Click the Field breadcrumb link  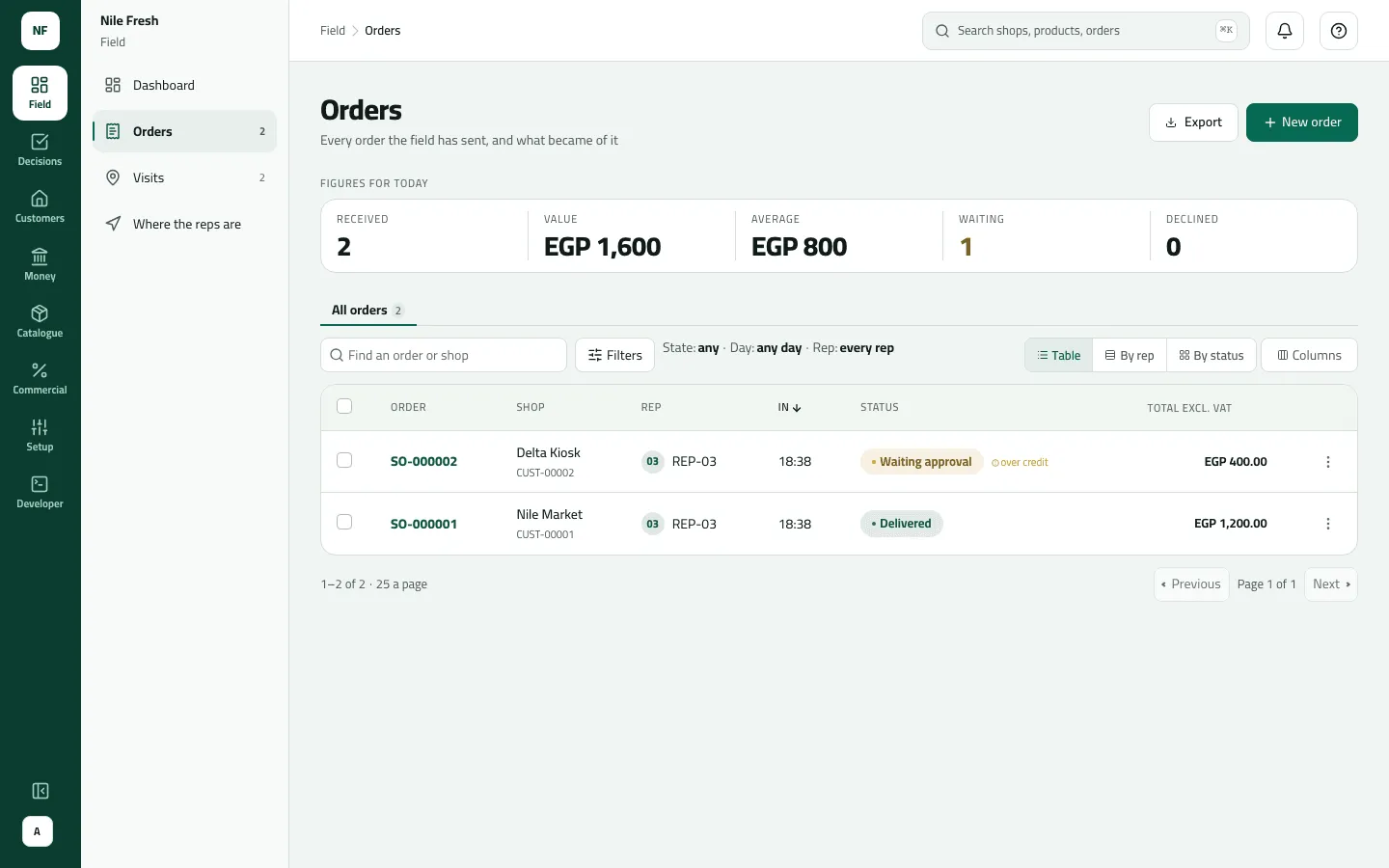(333, 31)
